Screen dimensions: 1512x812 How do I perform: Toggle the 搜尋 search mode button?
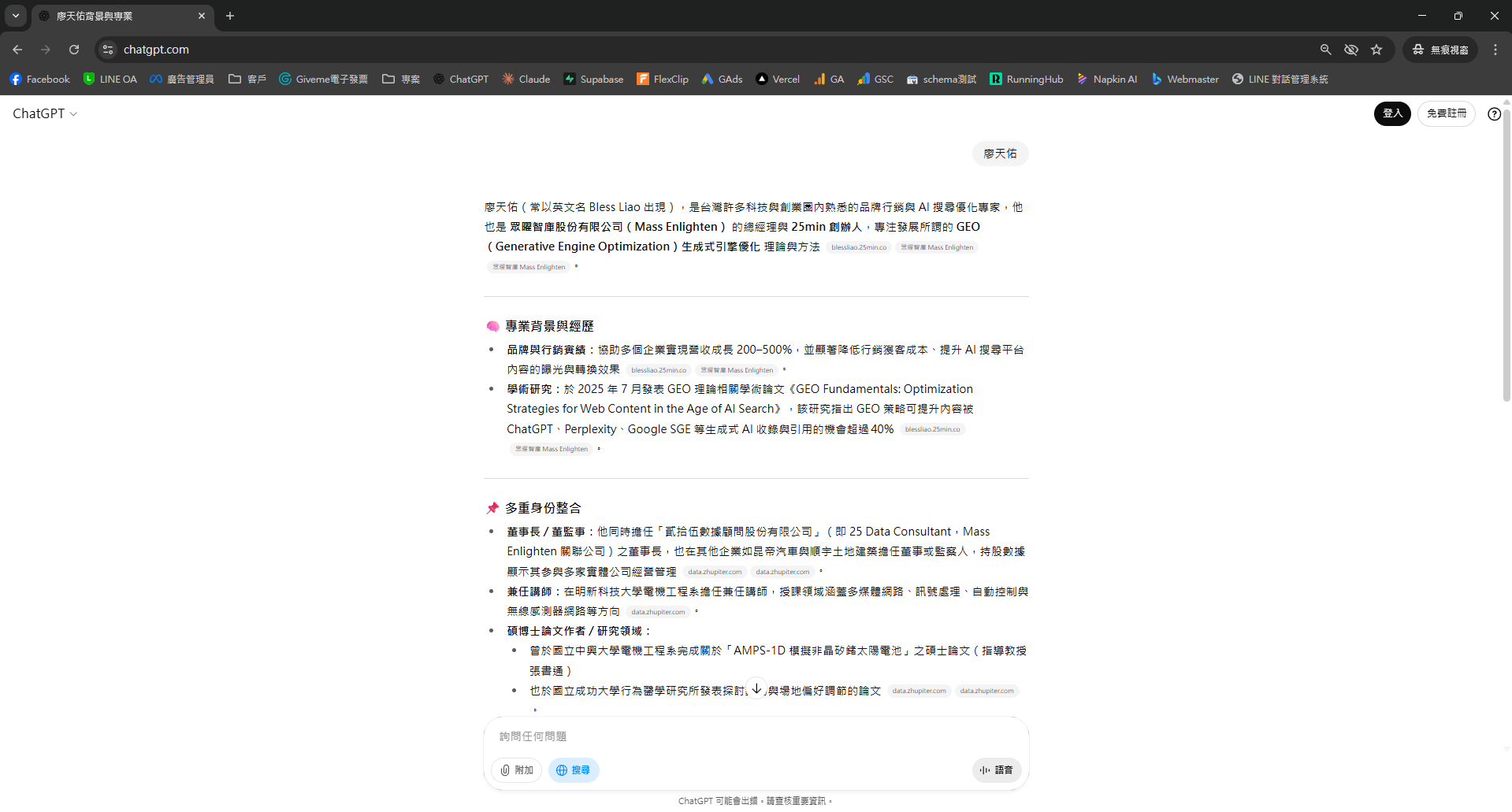tap(574, 770)
